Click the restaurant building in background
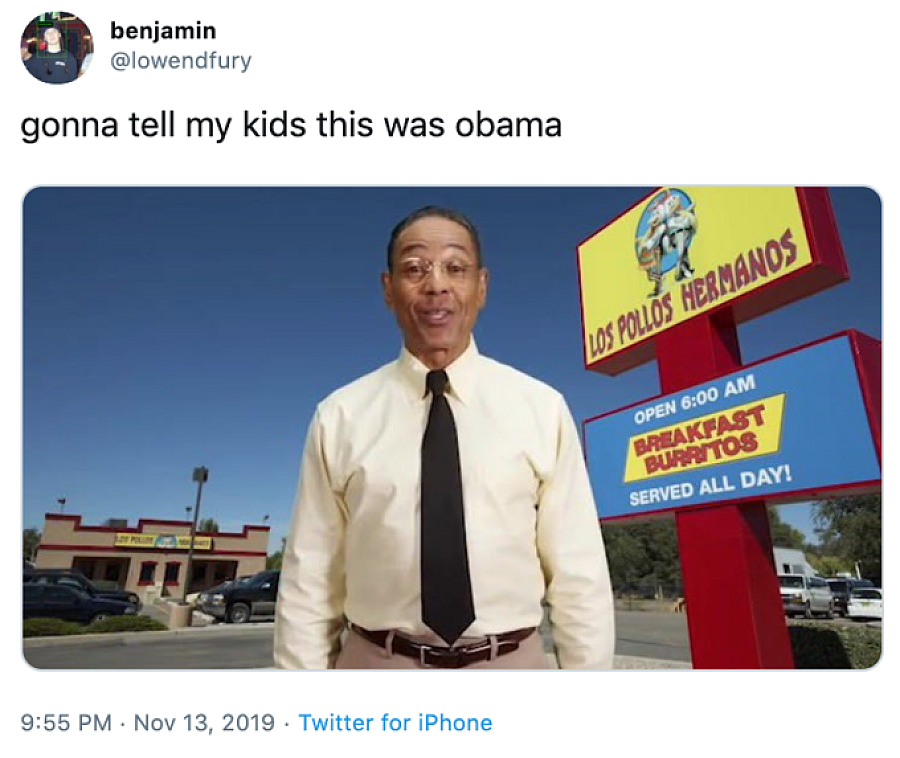Image resolution: width=900 pixels, height=758 pixels. tap(154, 554)
